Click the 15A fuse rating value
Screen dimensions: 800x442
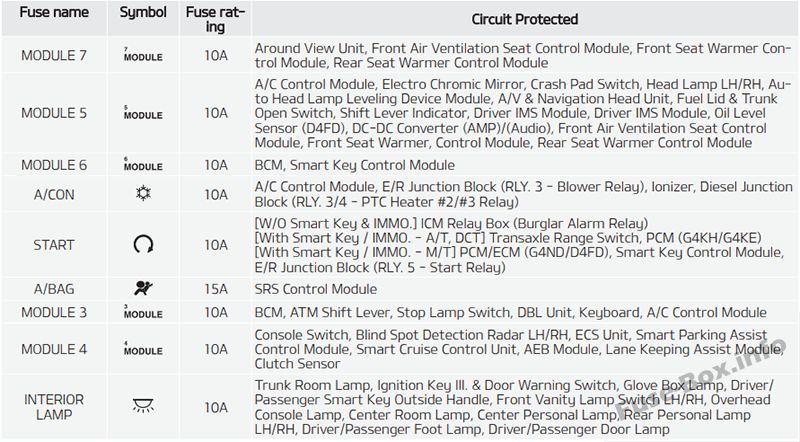(x=215, y=289)
